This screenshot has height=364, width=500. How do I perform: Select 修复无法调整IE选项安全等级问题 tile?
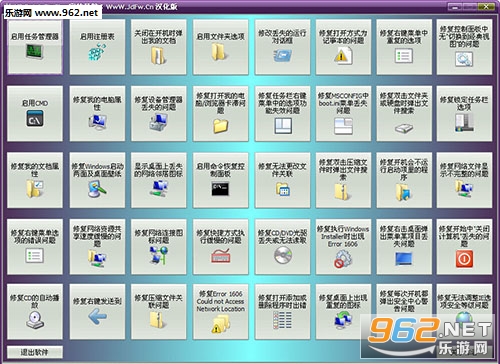pos(464,312)
